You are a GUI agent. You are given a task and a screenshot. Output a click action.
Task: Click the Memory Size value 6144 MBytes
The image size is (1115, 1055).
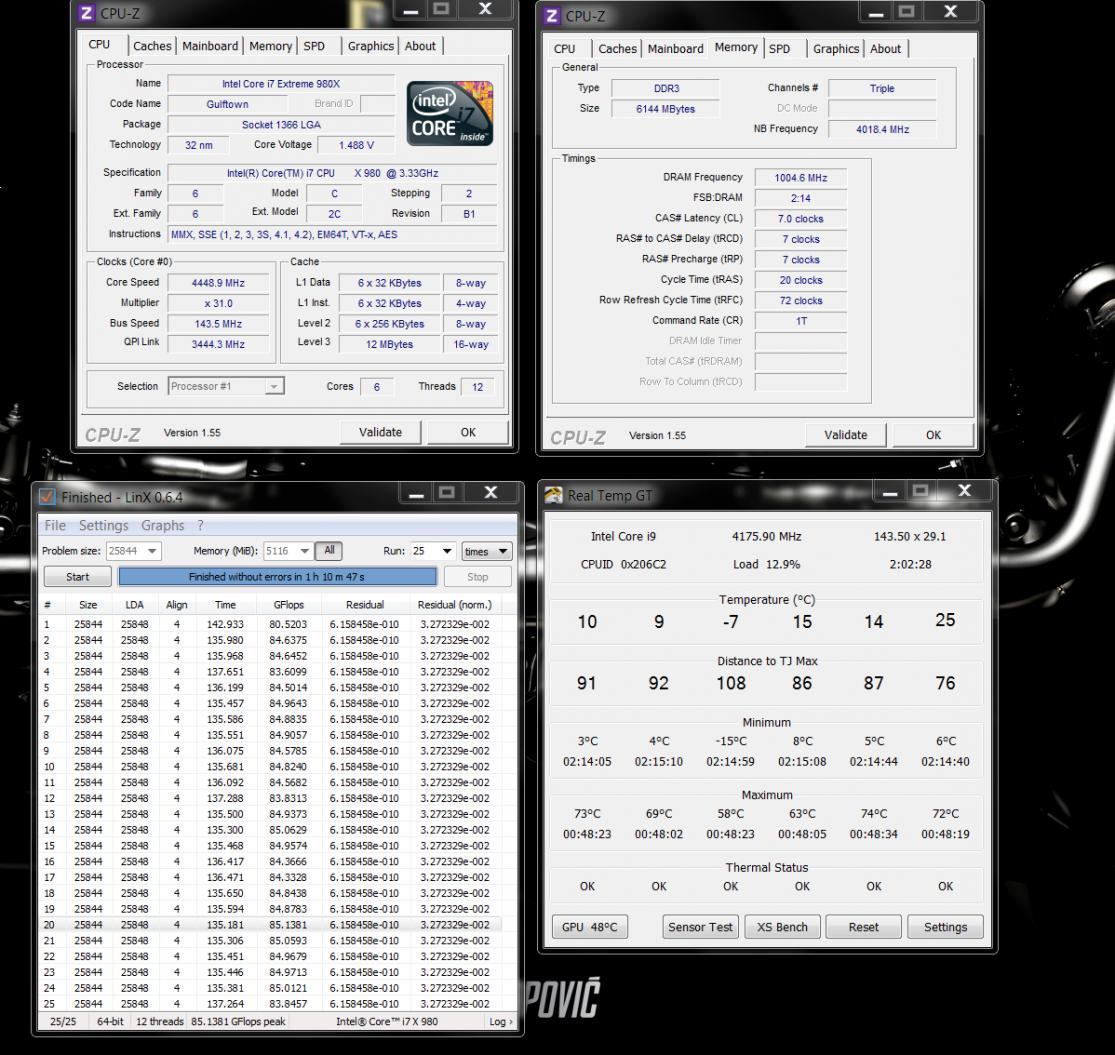pyautogui.click(x=666, y=109)
